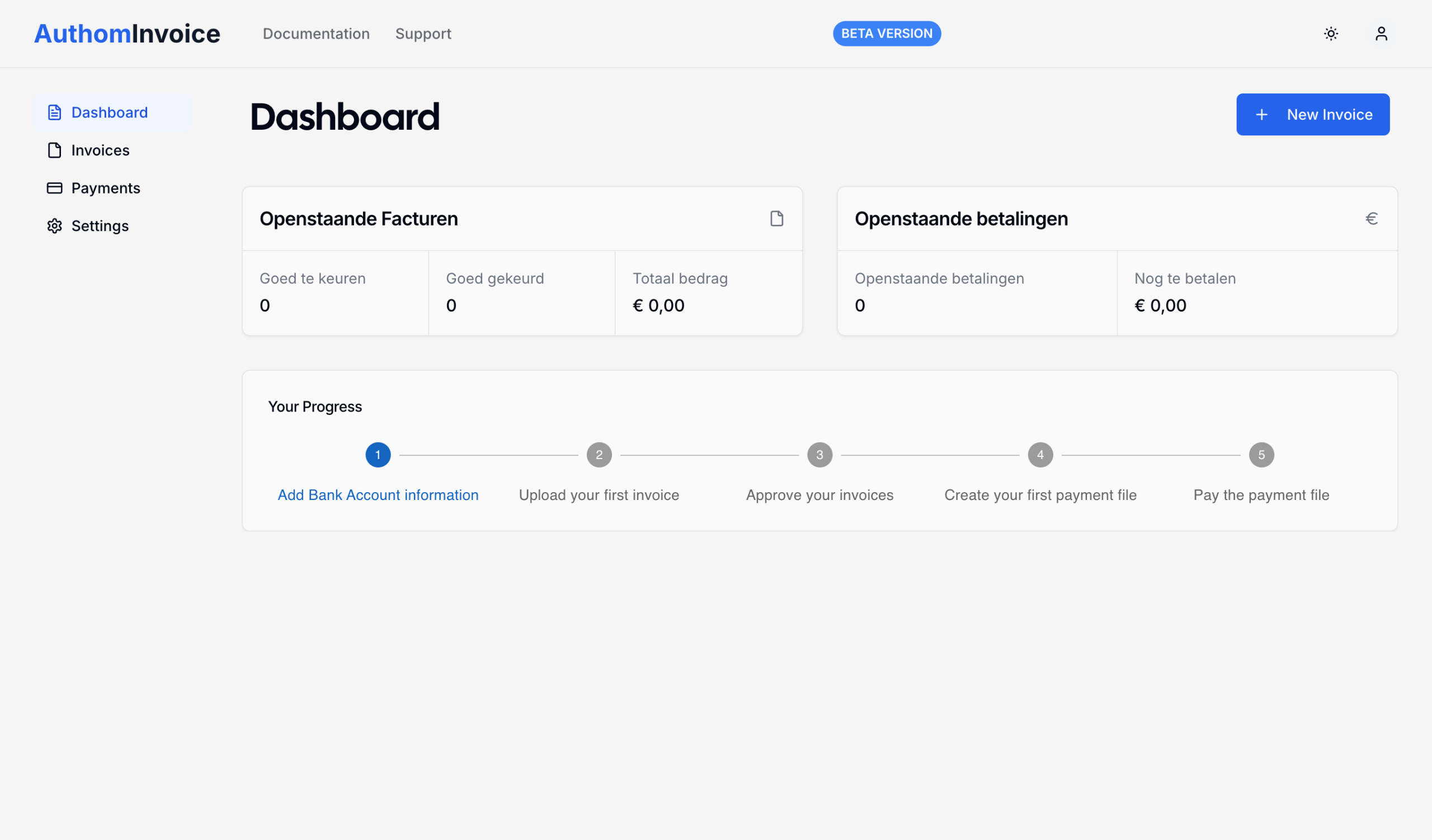Select progress step 4 circle
The image size is (1432, 840).
click(x=1040, y=455)
